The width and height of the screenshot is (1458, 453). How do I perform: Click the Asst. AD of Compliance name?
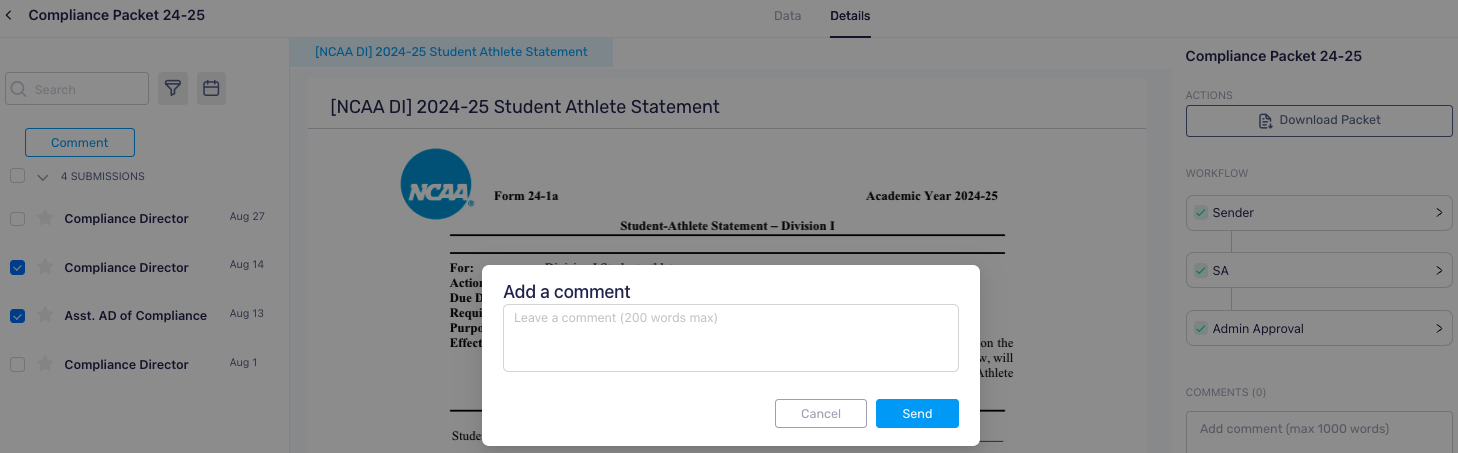pyautogui.click(x=136, y=316)
